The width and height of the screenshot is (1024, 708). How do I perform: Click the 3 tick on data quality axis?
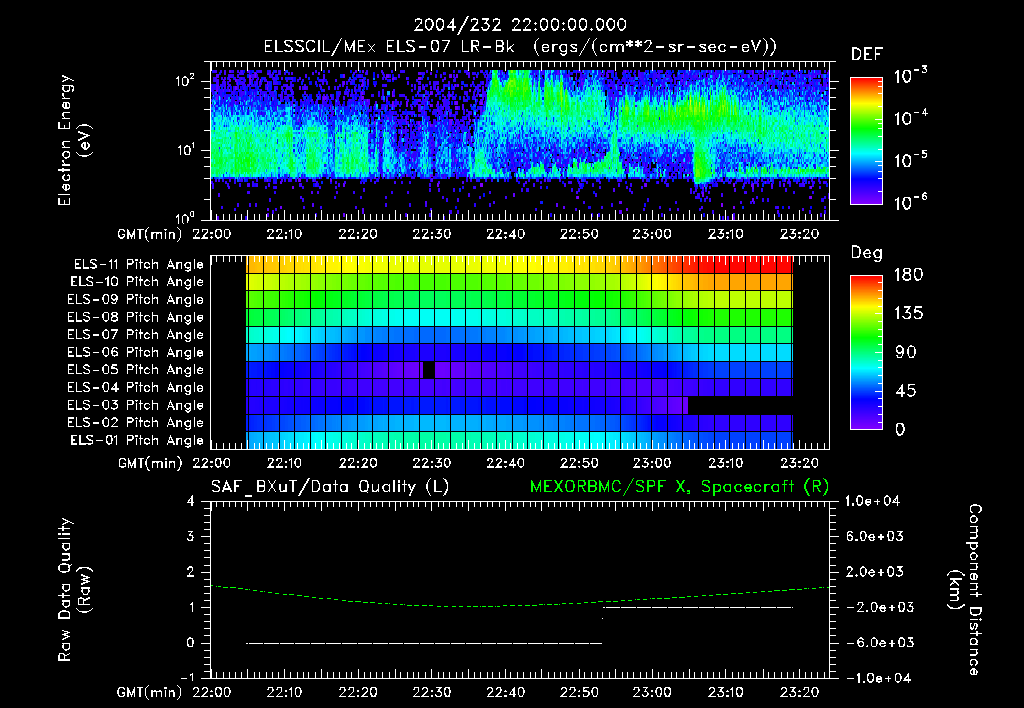tap(190, 536)
